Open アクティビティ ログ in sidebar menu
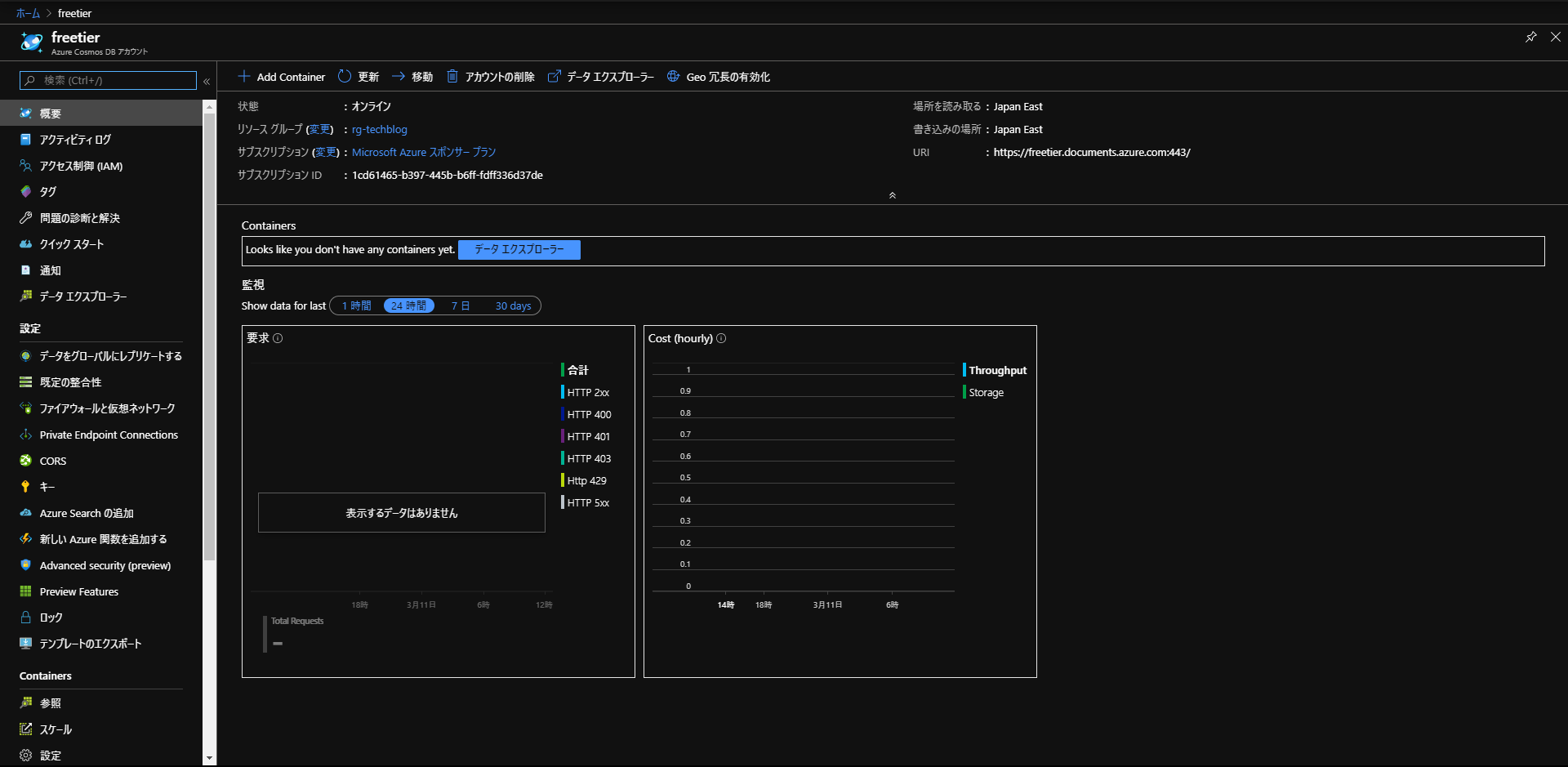Screen dimensions: 1568x767 [75, 140]
